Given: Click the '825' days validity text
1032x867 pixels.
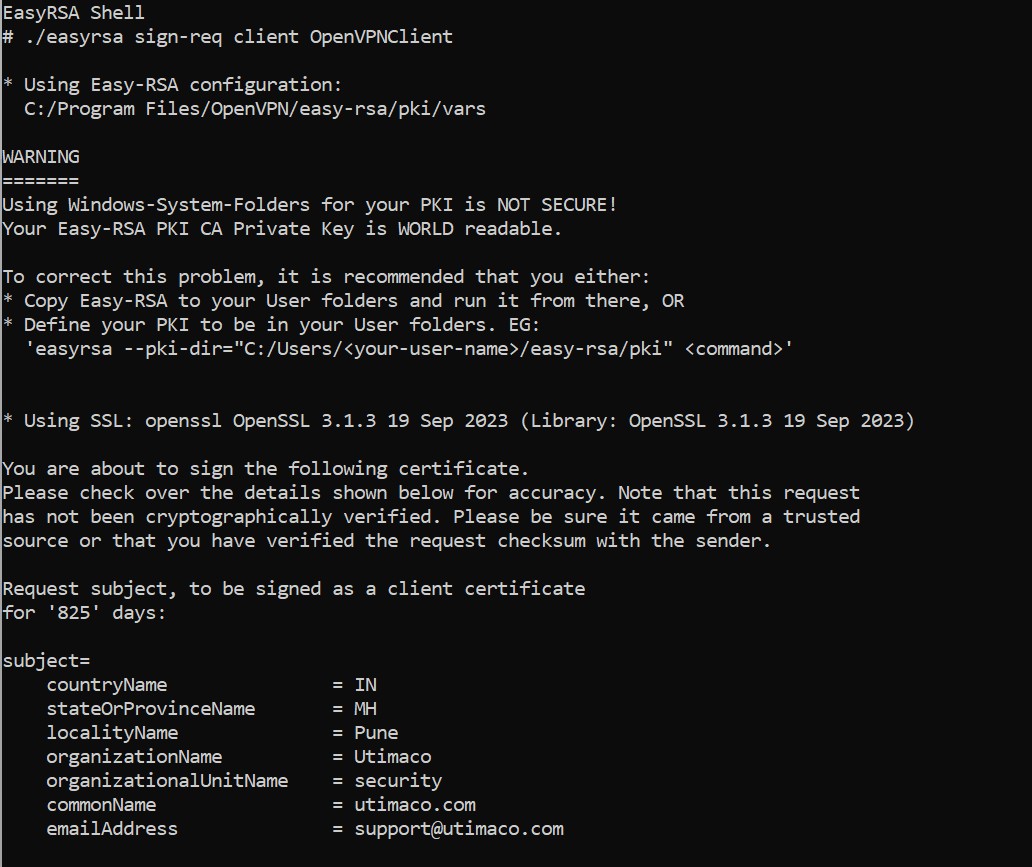Looking at the screenshot, I should pyautogui.click(x=74, y=613).
